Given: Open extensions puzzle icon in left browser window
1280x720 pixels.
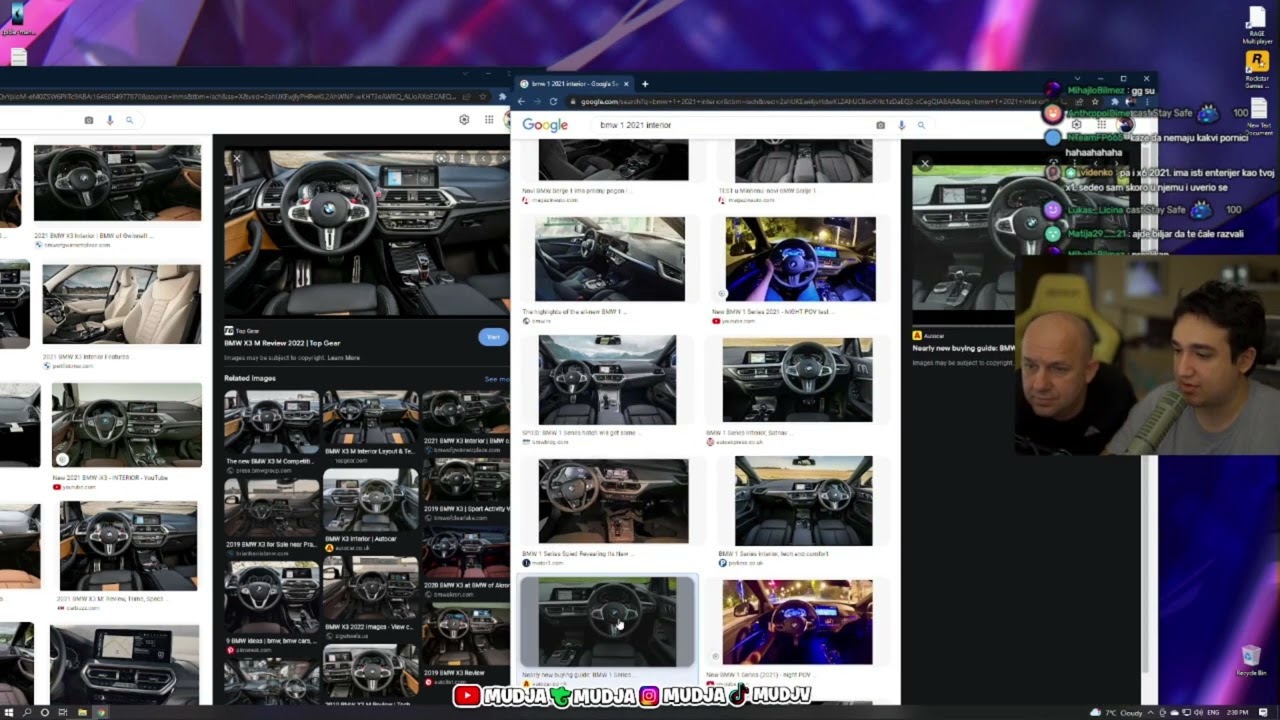Looking at the screenshot, I should [x=502, y=97].
